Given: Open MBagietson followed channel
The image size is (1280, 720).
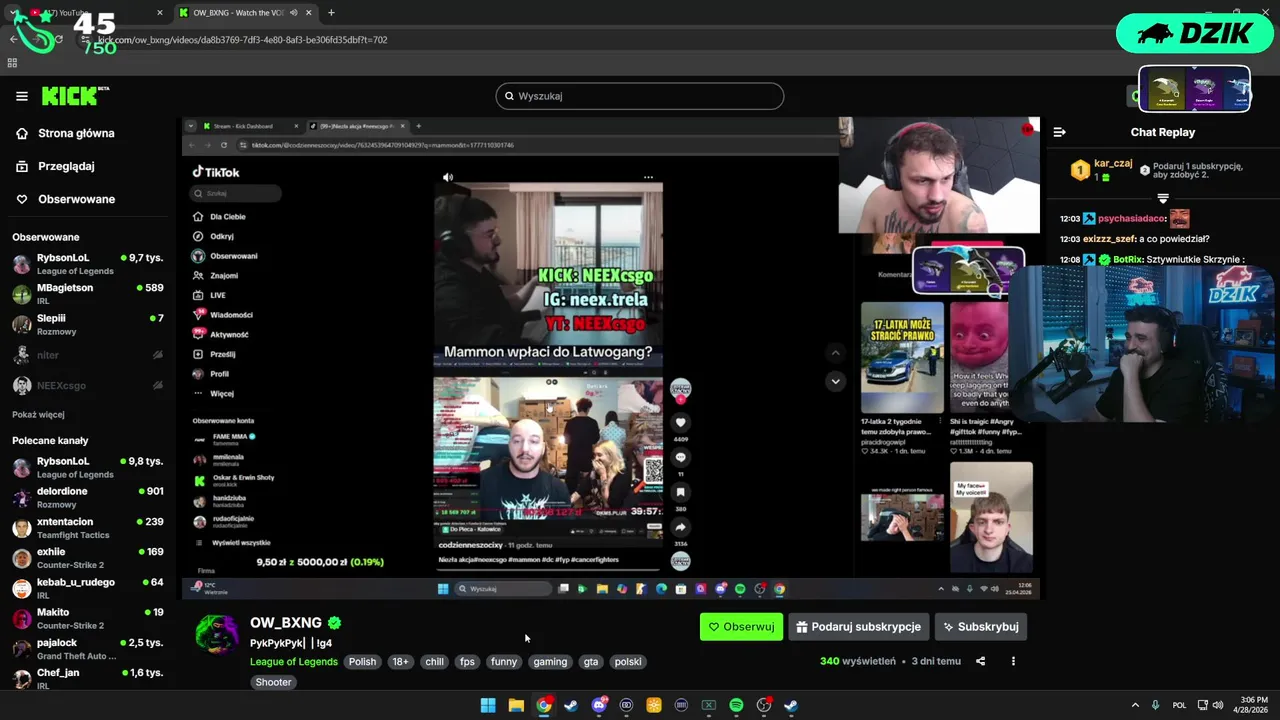Looking at the screenshot, I should [x=87, y=294].
